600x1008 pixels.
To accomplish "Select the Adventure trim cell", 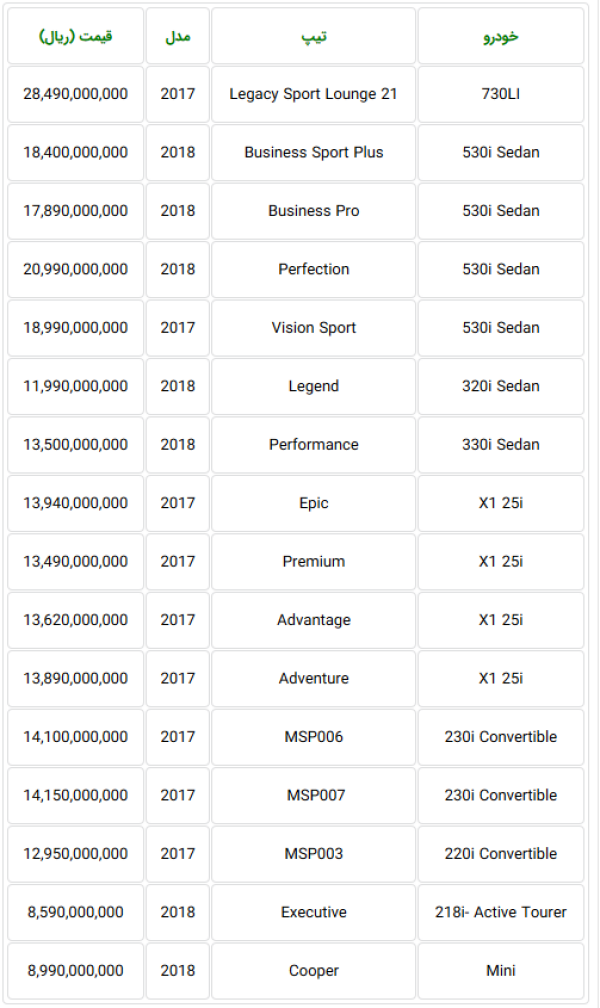I will click(313, 678).
